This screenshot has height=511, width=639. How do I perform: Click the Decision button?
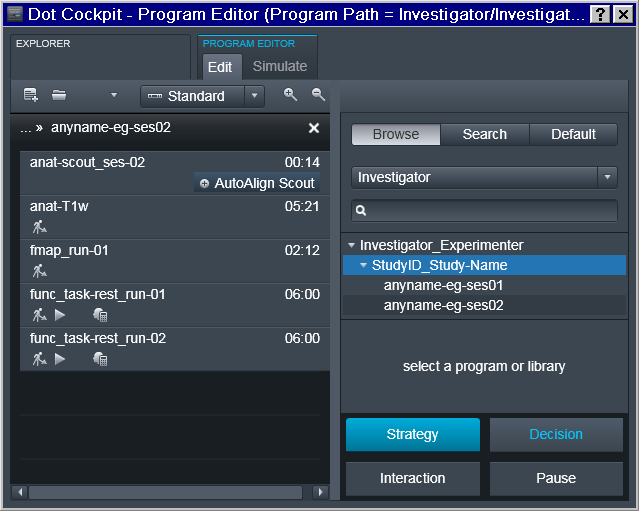(556, 434)
